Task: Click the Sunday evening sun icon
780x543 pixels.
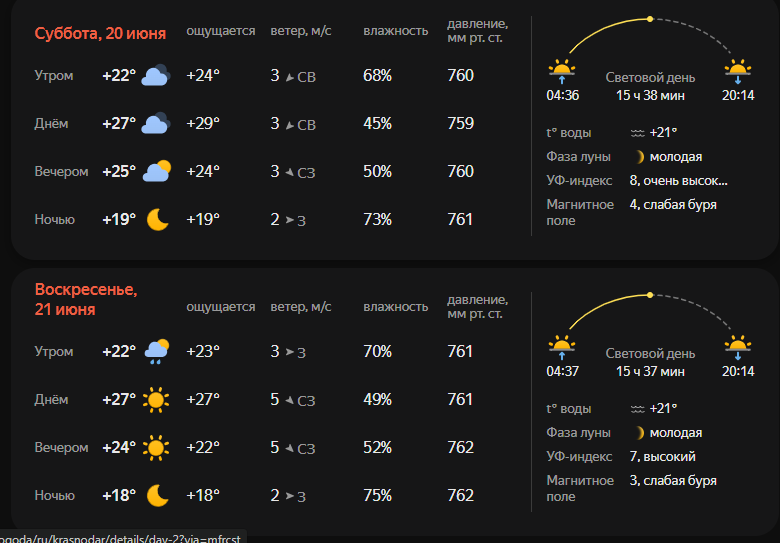Action: pos(156,448)
